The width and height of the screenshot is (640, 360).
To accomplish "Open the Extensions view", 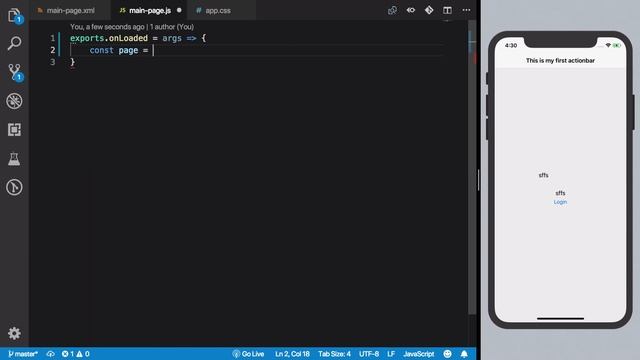I will click(14, 130).
